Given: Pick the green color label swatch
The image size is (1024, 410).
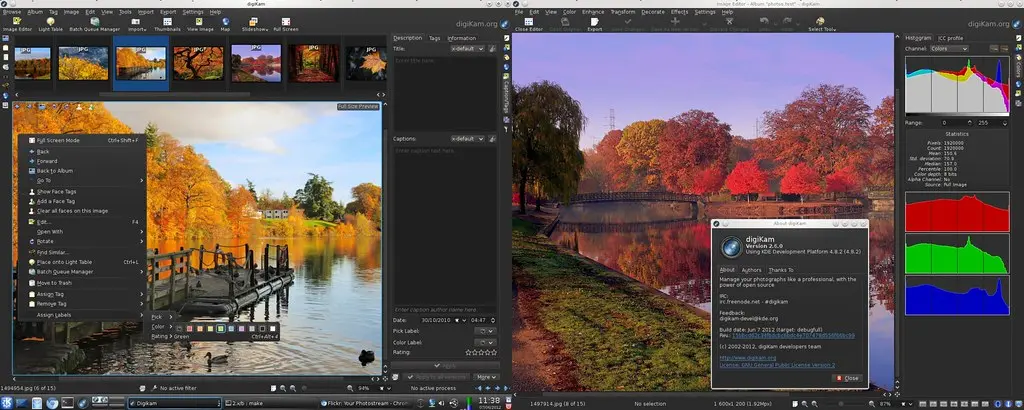Looking at the screenshot, I should click(x=221, y=328).
